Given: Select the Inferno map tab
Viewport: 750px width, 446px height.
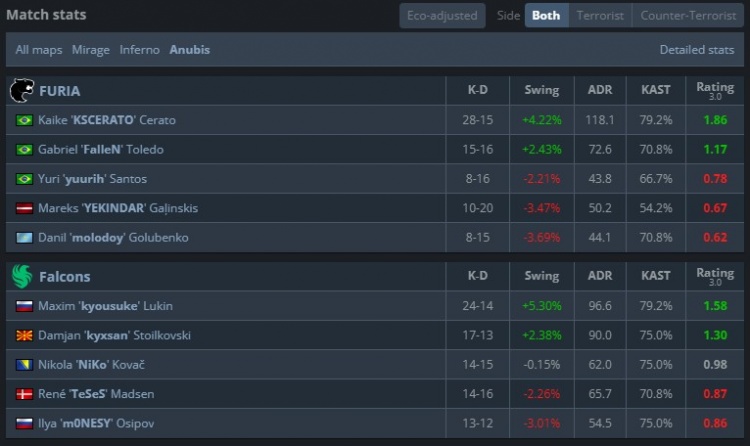Looking at the screenshot, I should click(x=139, y=49).
